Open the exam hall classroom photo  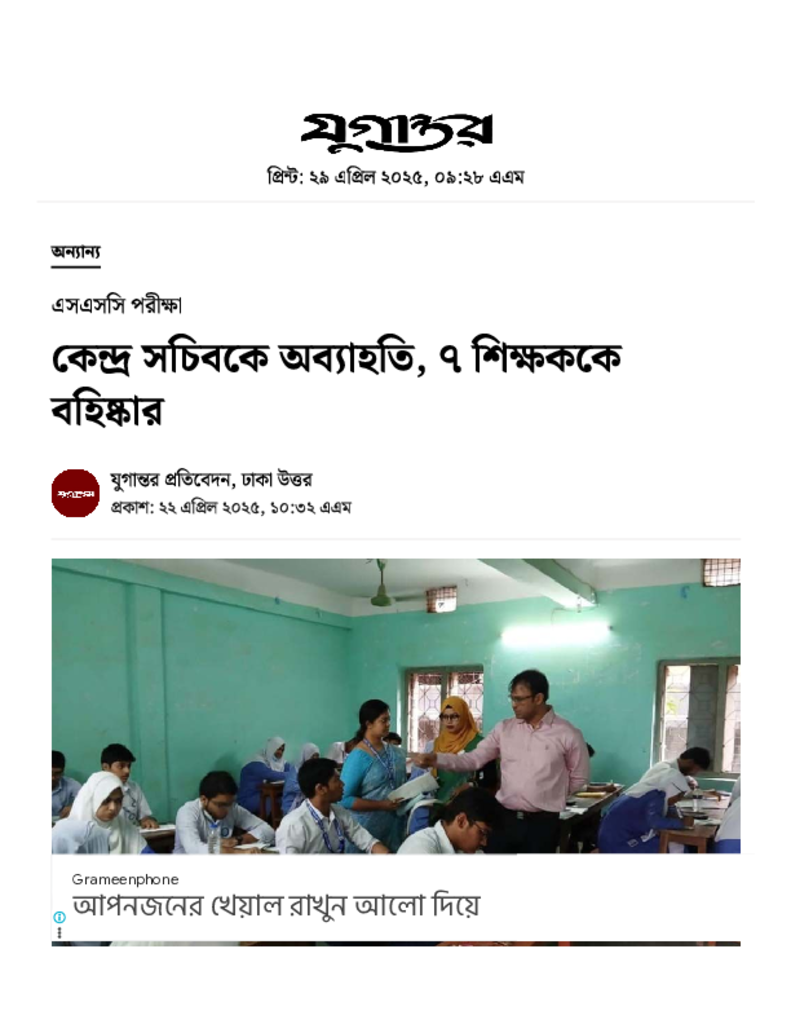click(x=396, y=706)
